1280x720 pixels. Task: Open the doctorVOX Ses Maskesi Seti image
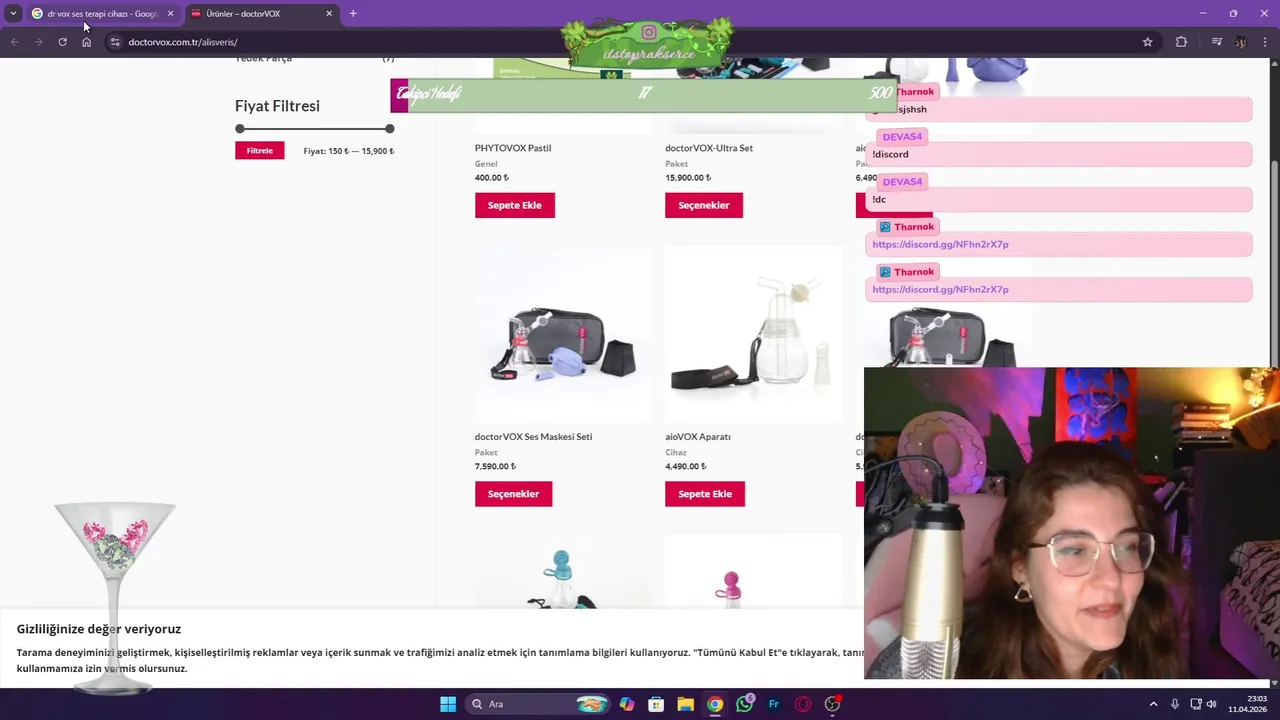[563, 335]
